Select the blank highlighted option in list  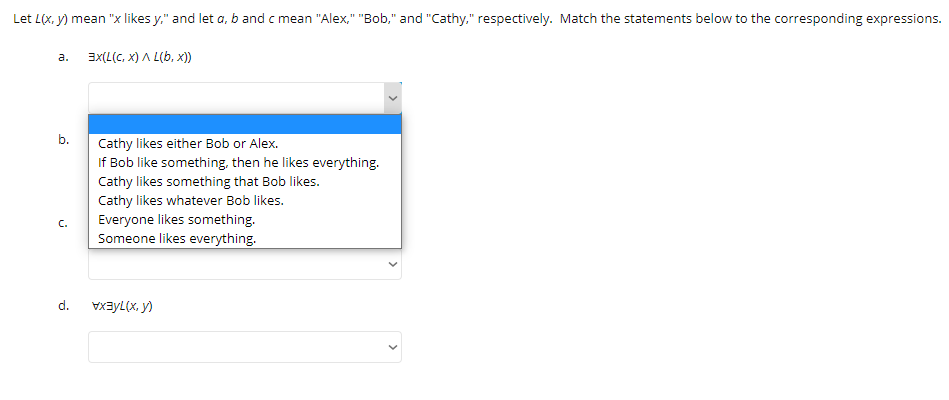pyautogui.click(x=245, y=124)
